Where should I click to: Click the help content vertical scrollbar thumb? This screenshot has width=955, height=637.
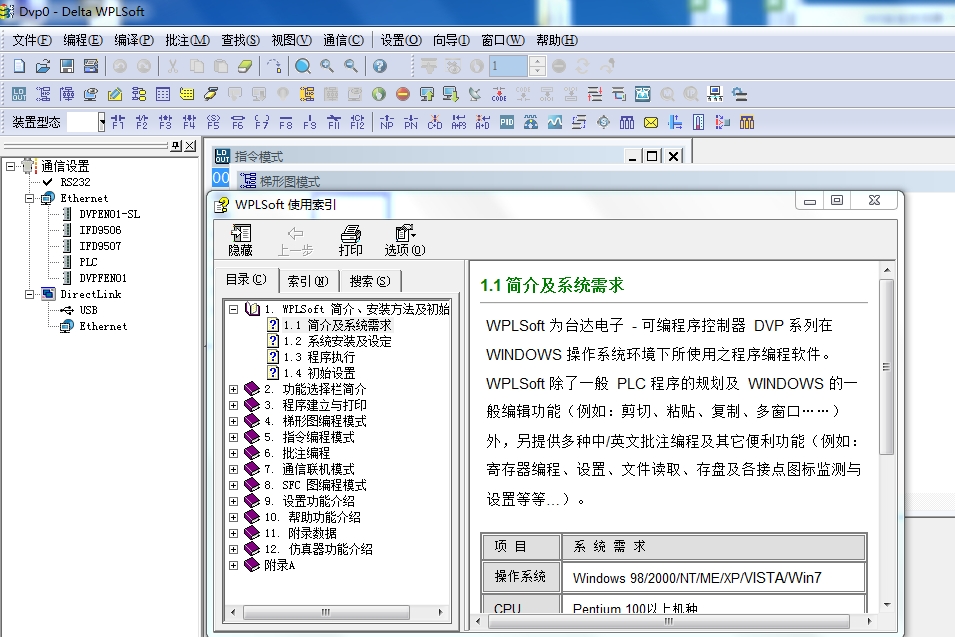coord(887,367)
